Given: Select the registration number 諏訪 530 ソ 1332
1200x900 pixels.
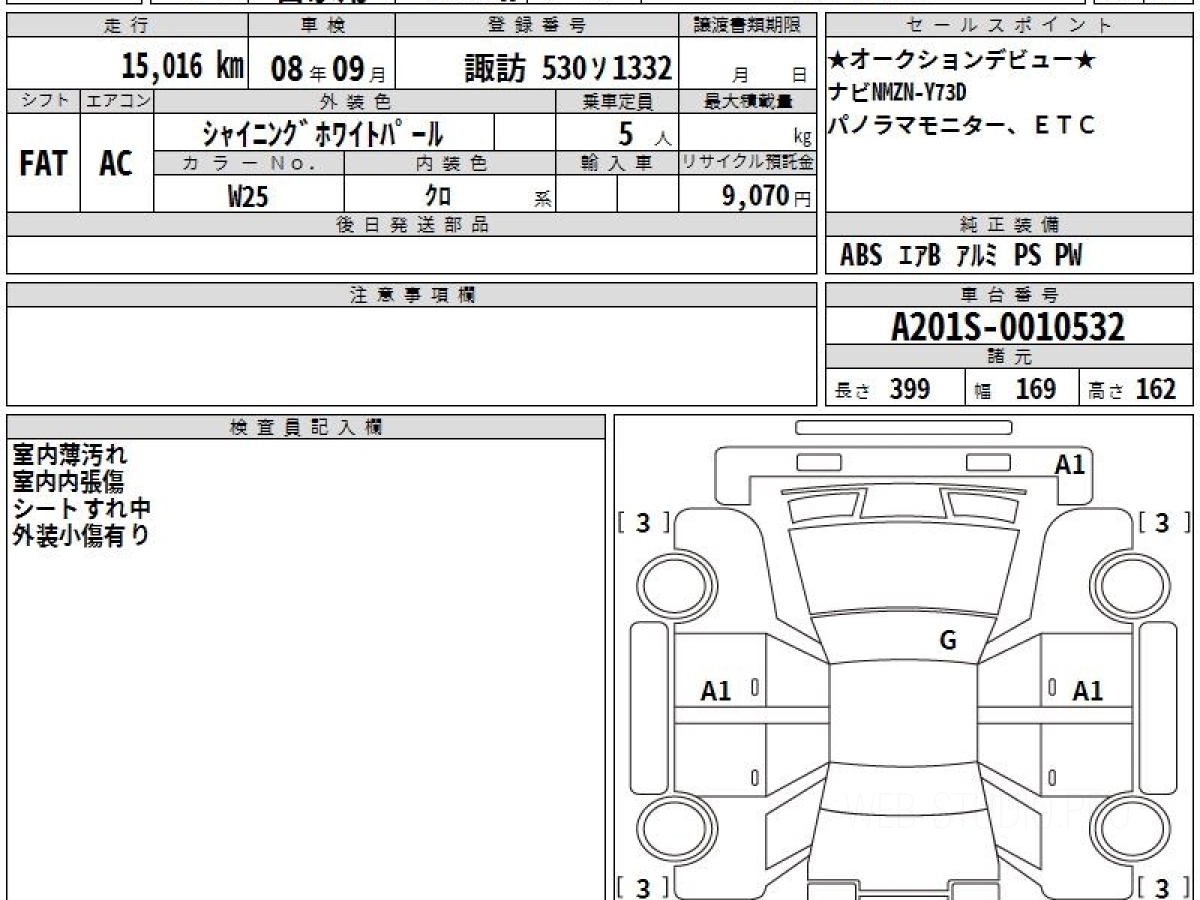Looking at the screenshot, I should click(x=567, y=68).
